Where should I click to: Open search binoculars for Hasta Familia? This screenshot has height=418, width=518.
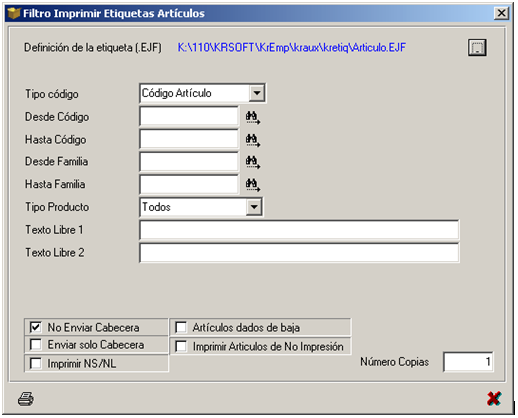point(253,185)
